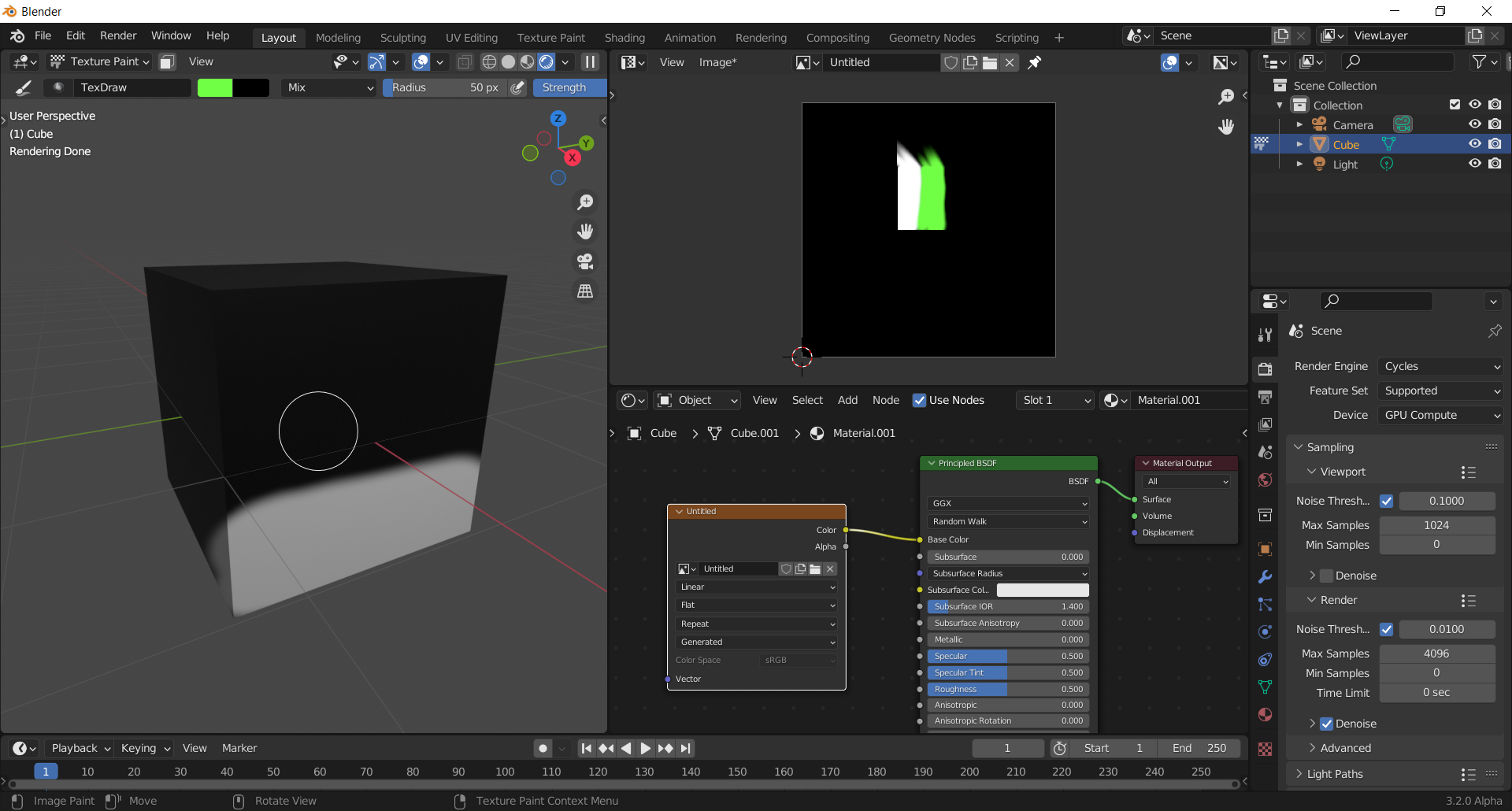Viewport: 1512px width, 811px height.
Task: Toggle Viewport Noise Threshold checkbox
Action: click(x=1387, y=501)
